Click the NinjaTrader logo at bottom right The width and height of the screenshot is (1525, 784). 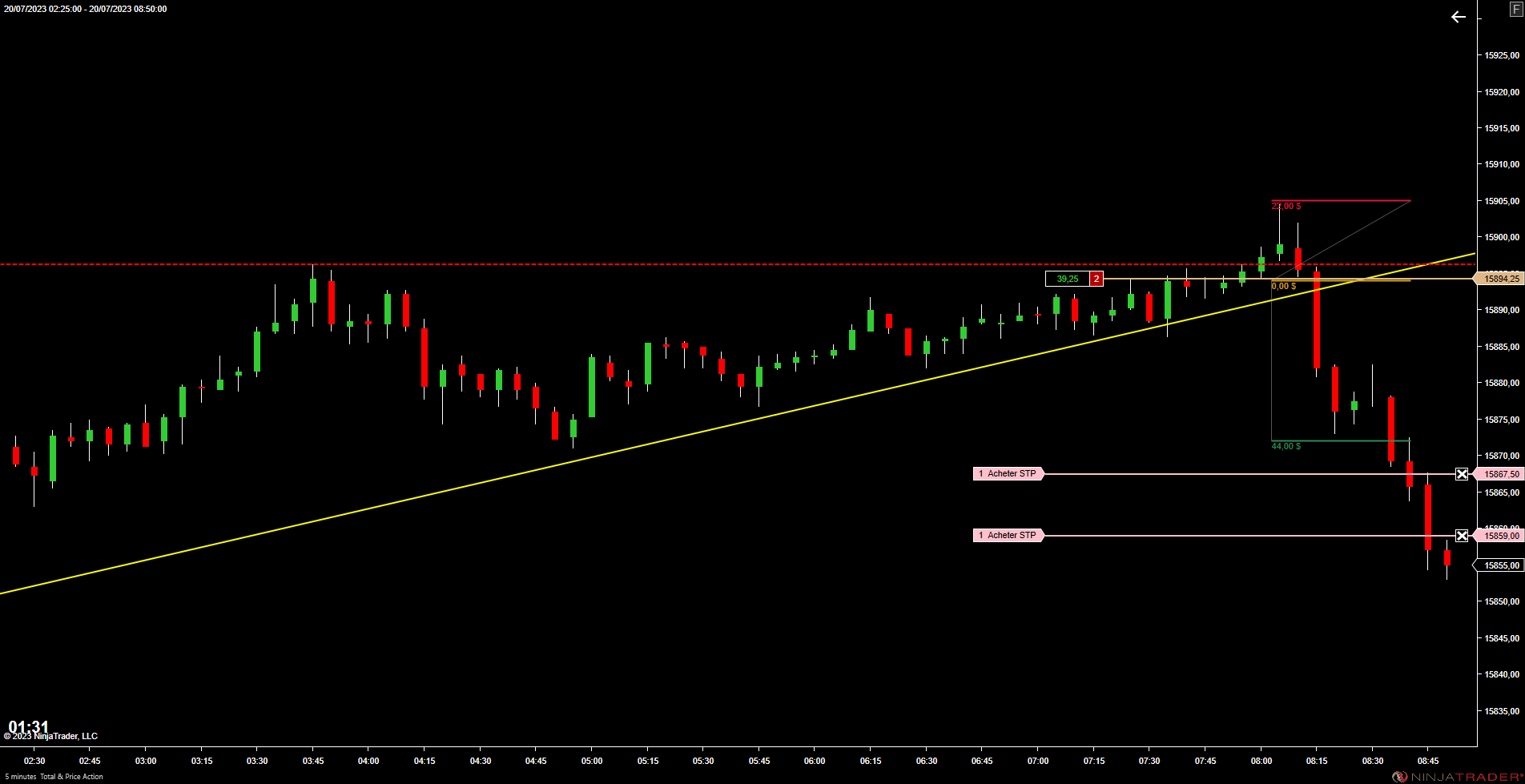[x=1457, y=777]
